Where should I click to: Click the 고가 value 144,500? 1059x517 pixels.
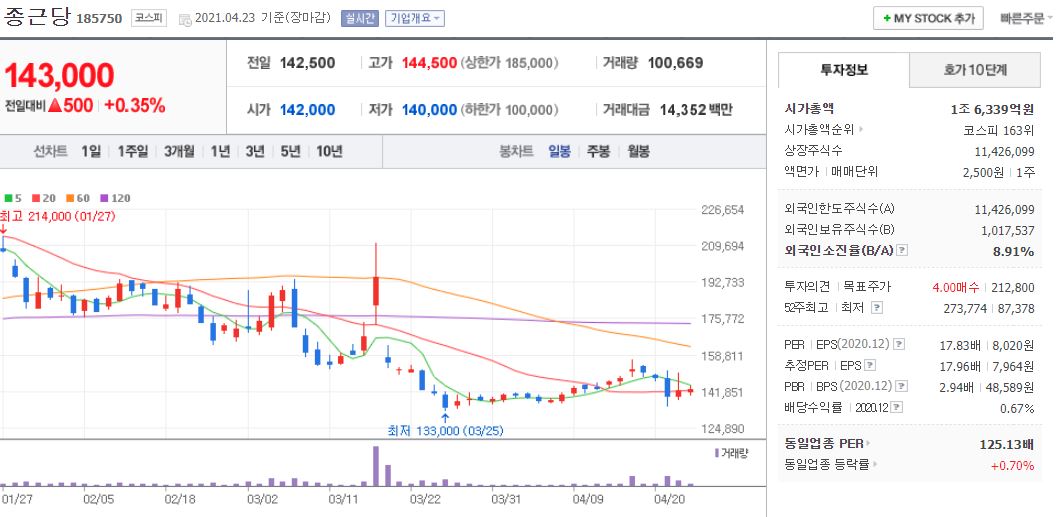tap(430, 64)
